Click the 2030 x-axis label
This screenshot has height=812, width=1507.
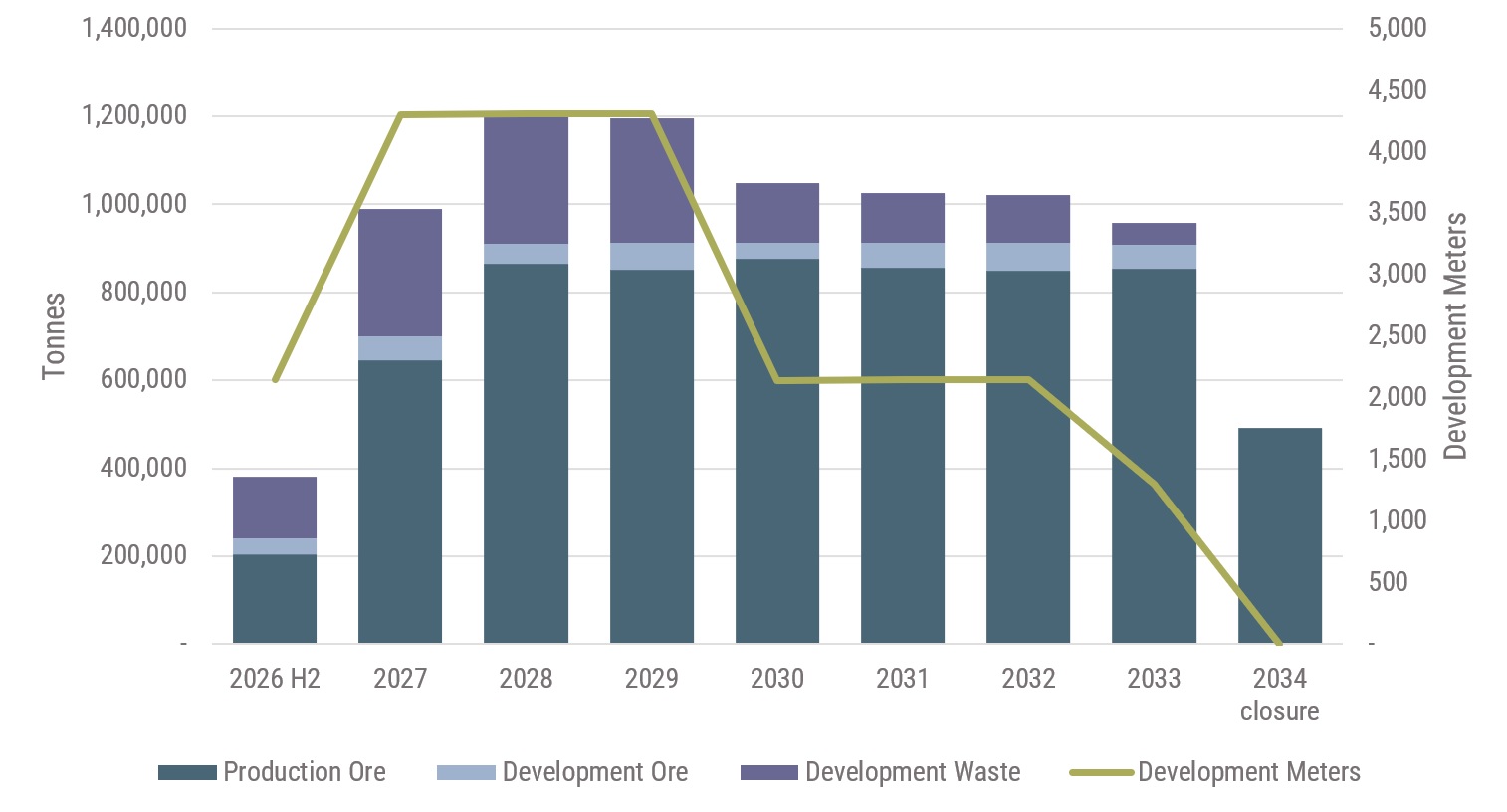[x=777, y=679]
